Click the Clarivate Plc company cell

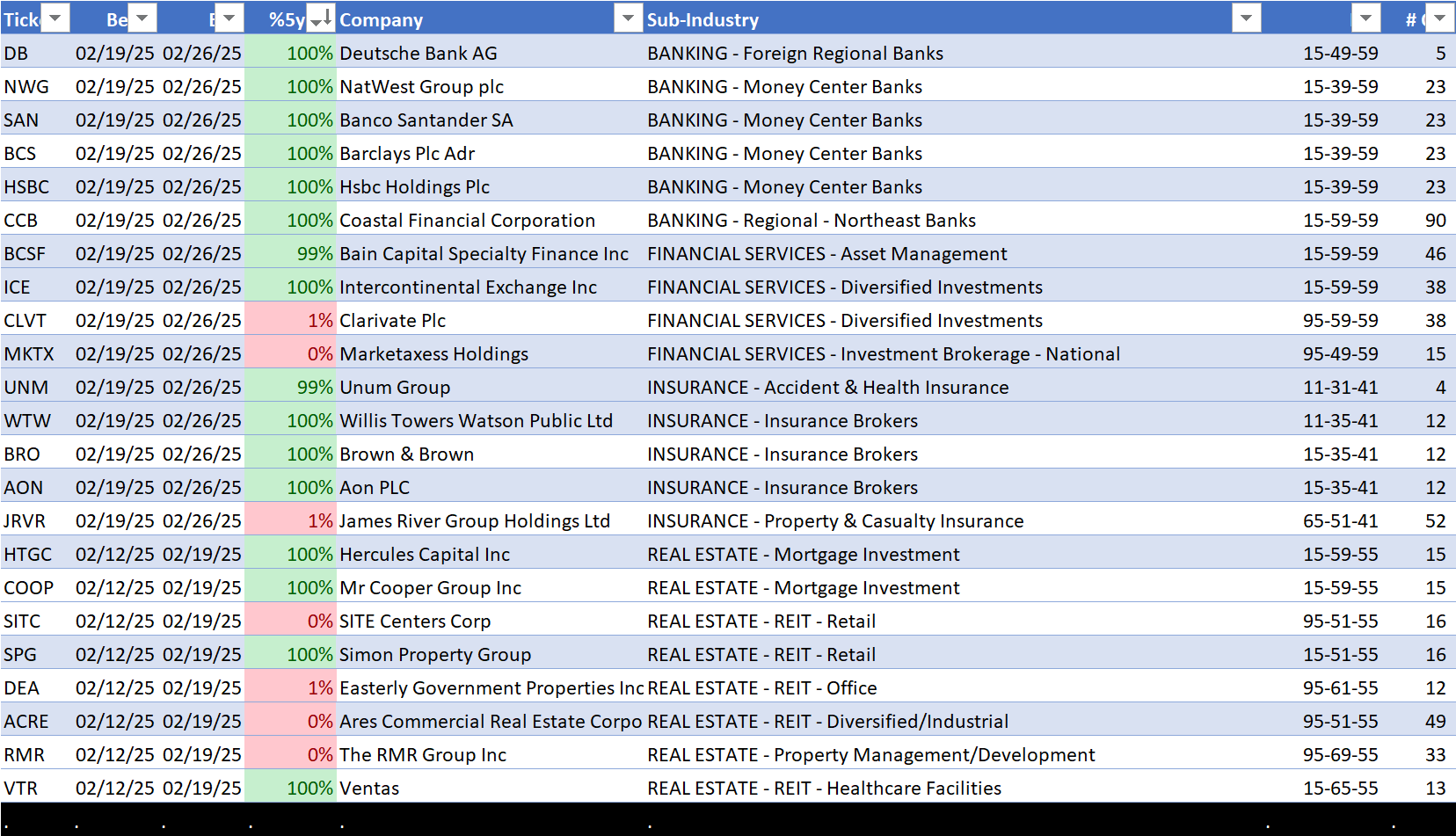tap(491, 320)
